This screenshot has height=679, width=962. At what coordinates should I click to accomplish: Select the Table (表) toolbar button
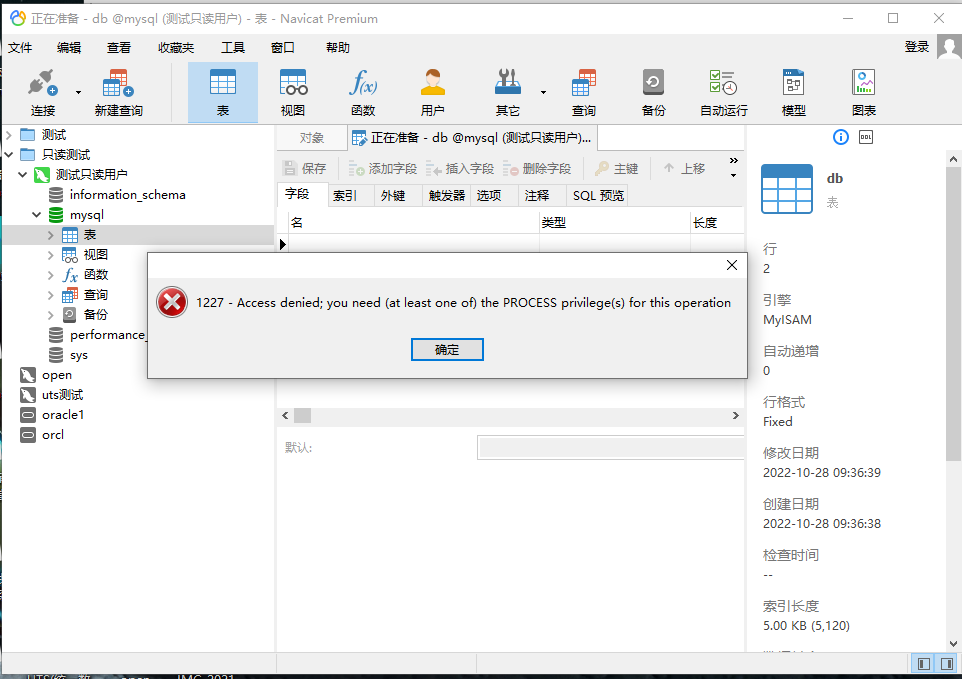223,92
